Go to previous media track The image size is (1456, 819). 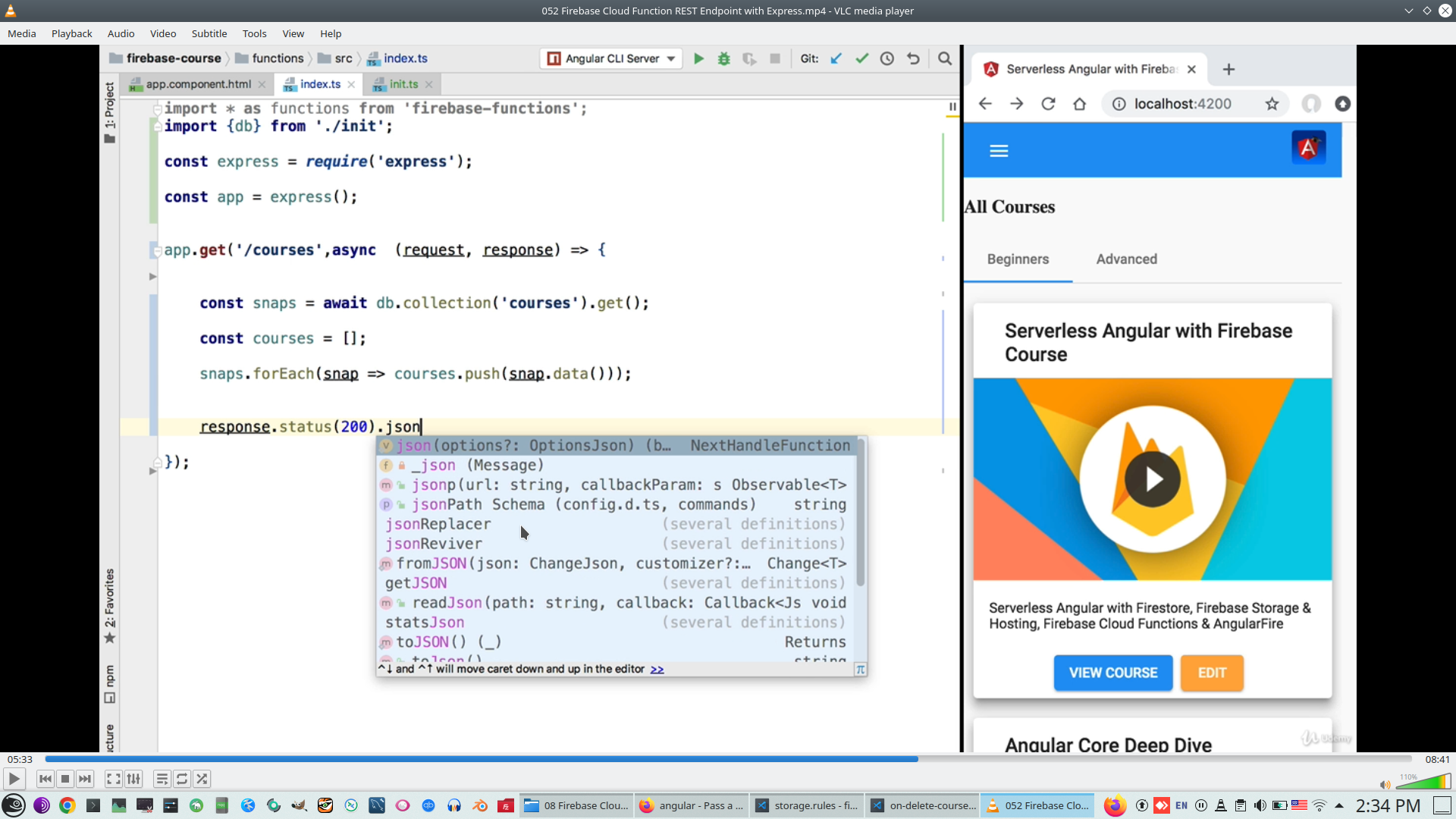45,779
